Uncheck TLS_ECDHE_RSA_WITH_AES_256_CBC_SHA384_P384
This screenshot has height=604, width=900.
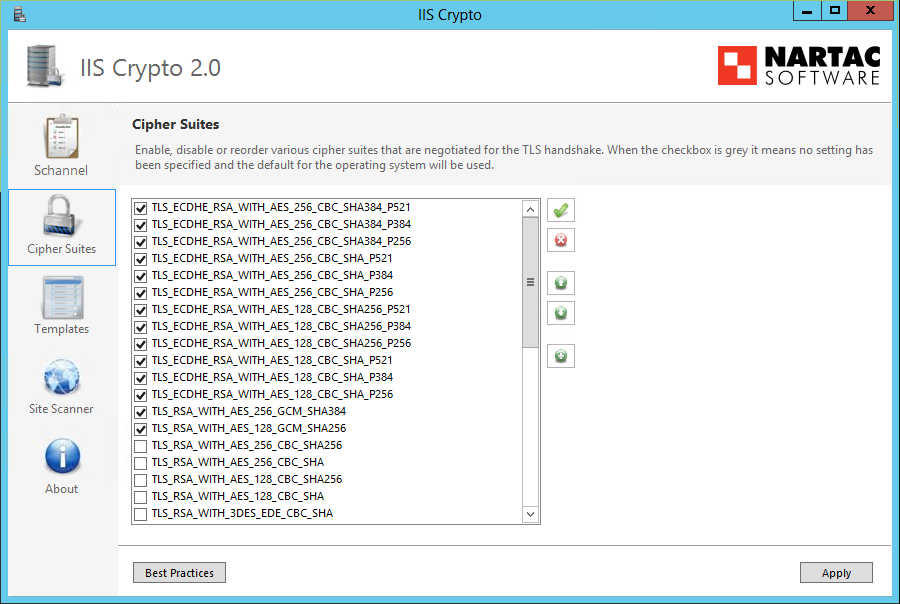coord(141,225)
